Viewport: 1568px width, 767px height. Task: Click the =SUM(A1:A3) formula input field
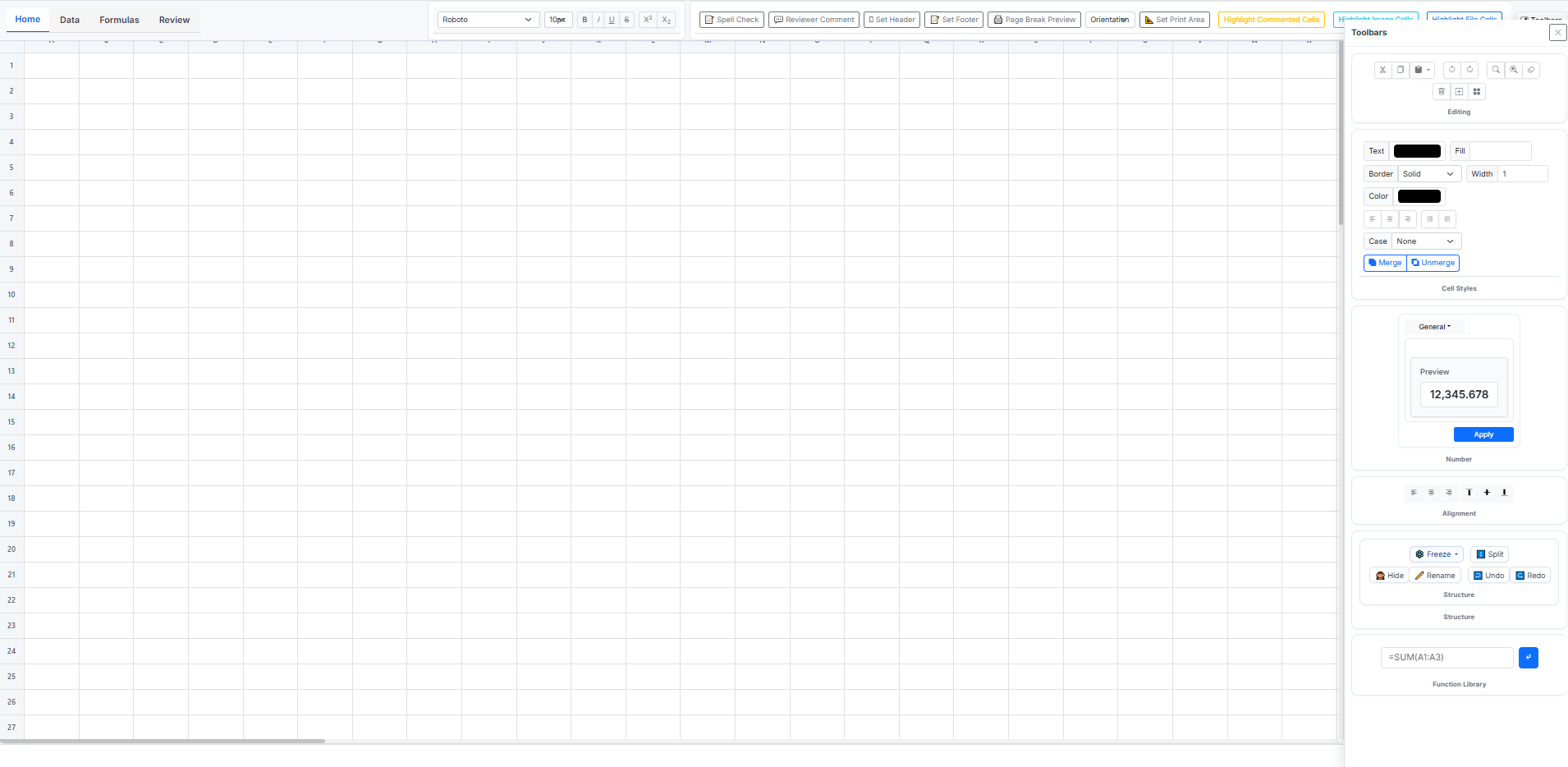(1447, 658)
